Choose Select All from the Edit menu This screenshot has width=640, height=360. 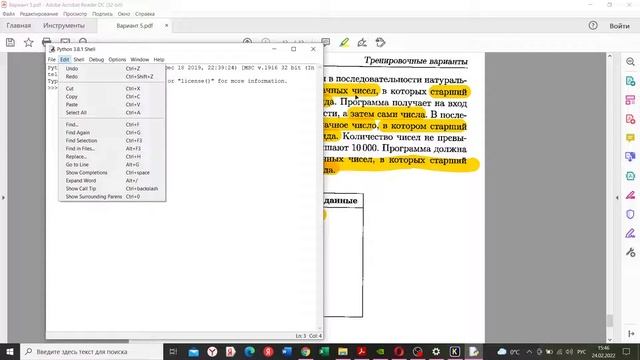pos(112,113)
